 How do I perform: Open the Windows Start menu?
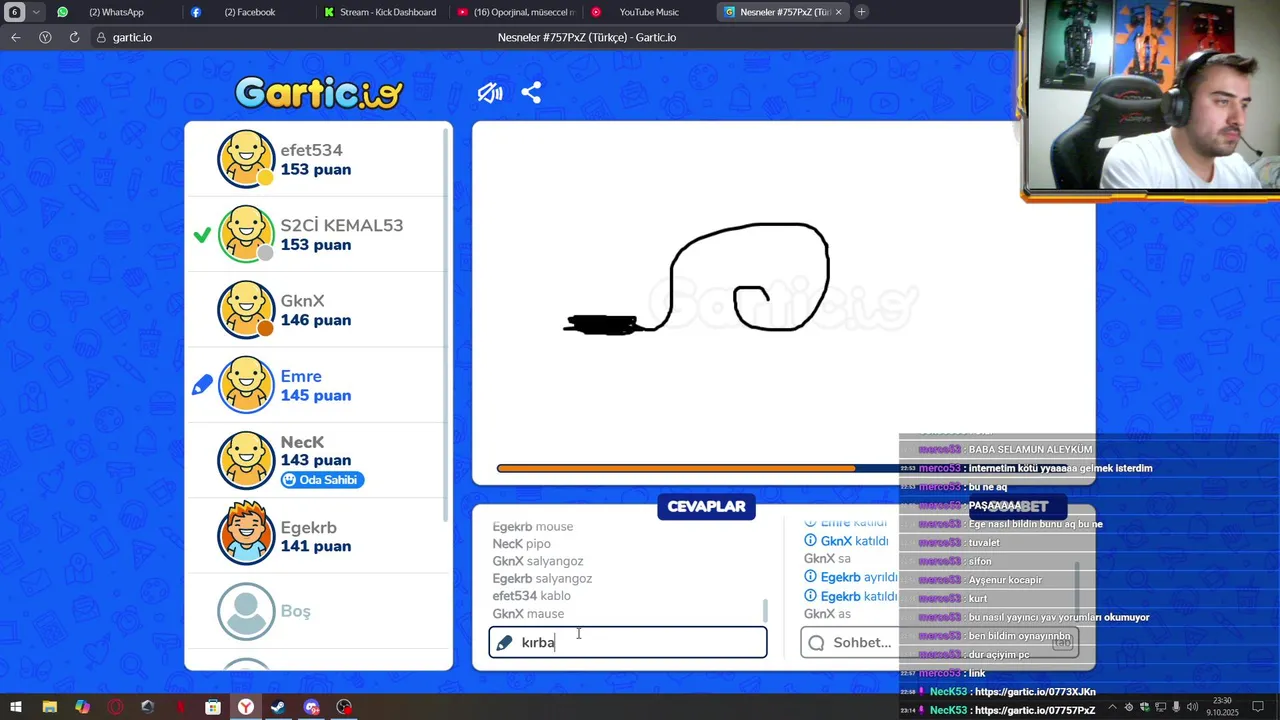(x=16, y=707)
